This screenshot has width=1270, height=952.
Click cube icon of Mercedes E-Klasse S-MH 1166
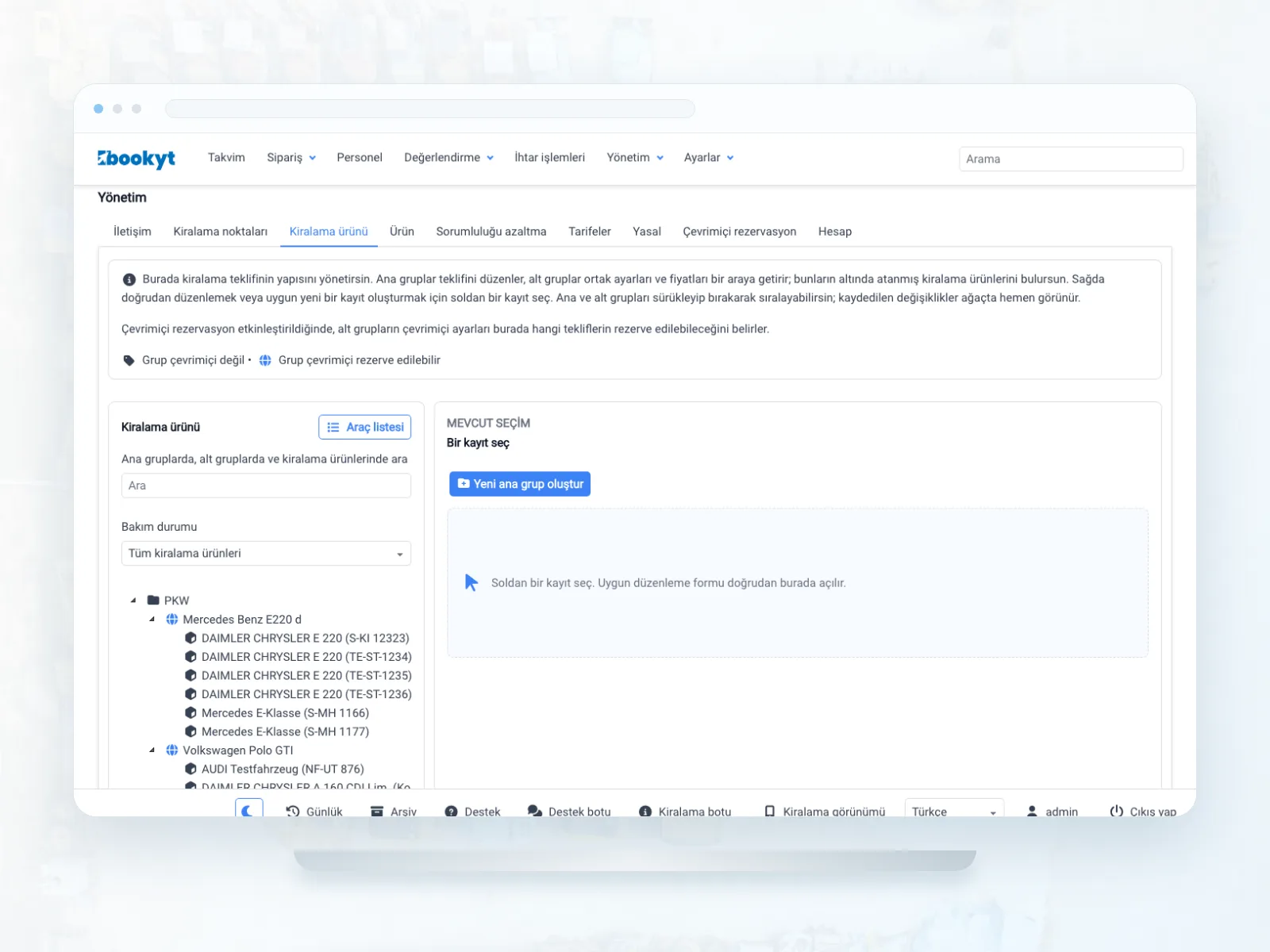[190, 713]
